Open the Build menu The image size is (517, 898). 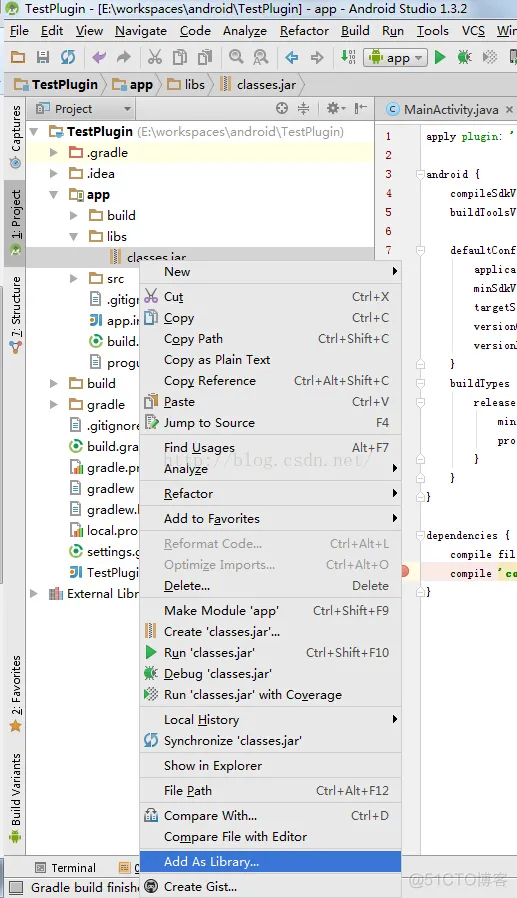(355, 31)
